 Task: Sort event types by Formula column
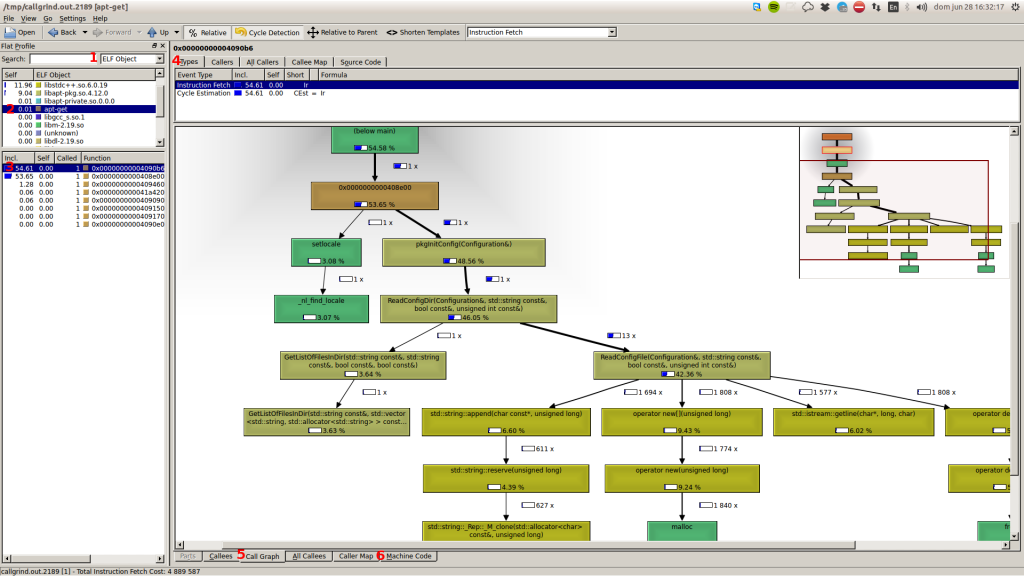(x=667, y=75)
